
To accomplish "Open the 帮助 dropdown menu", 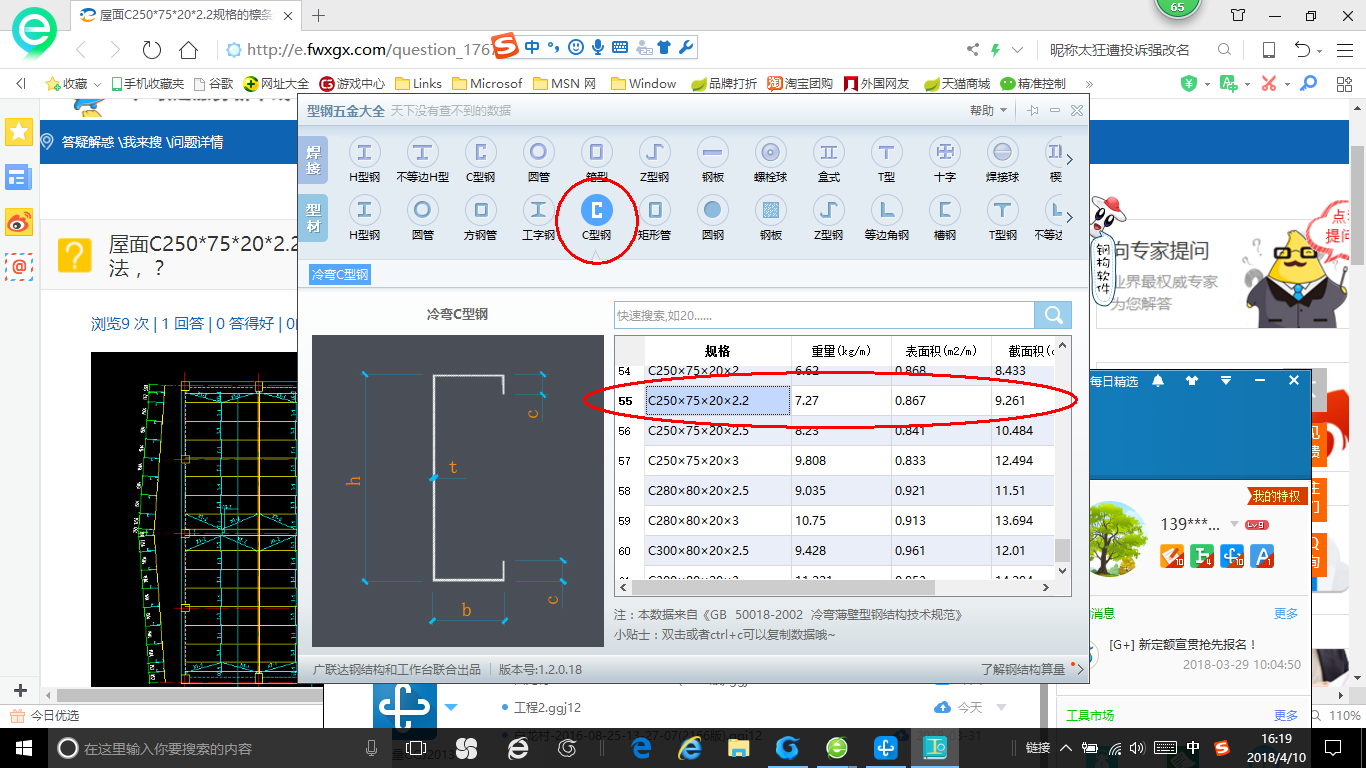I will (x=987, y=111).
